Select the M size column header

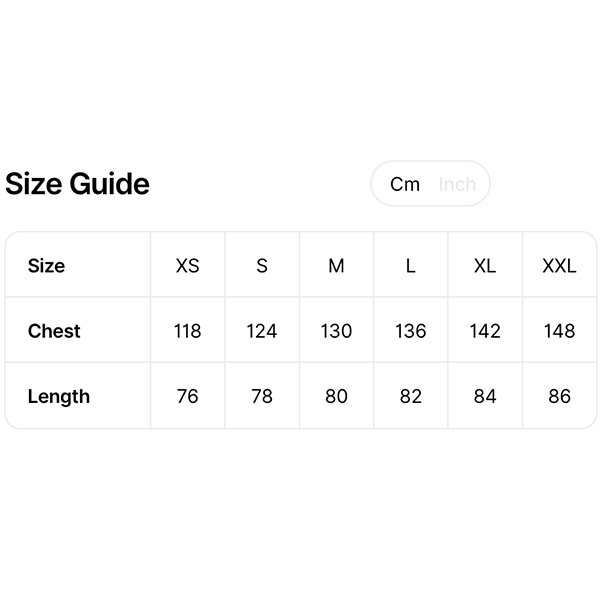(x=336, y=266)
